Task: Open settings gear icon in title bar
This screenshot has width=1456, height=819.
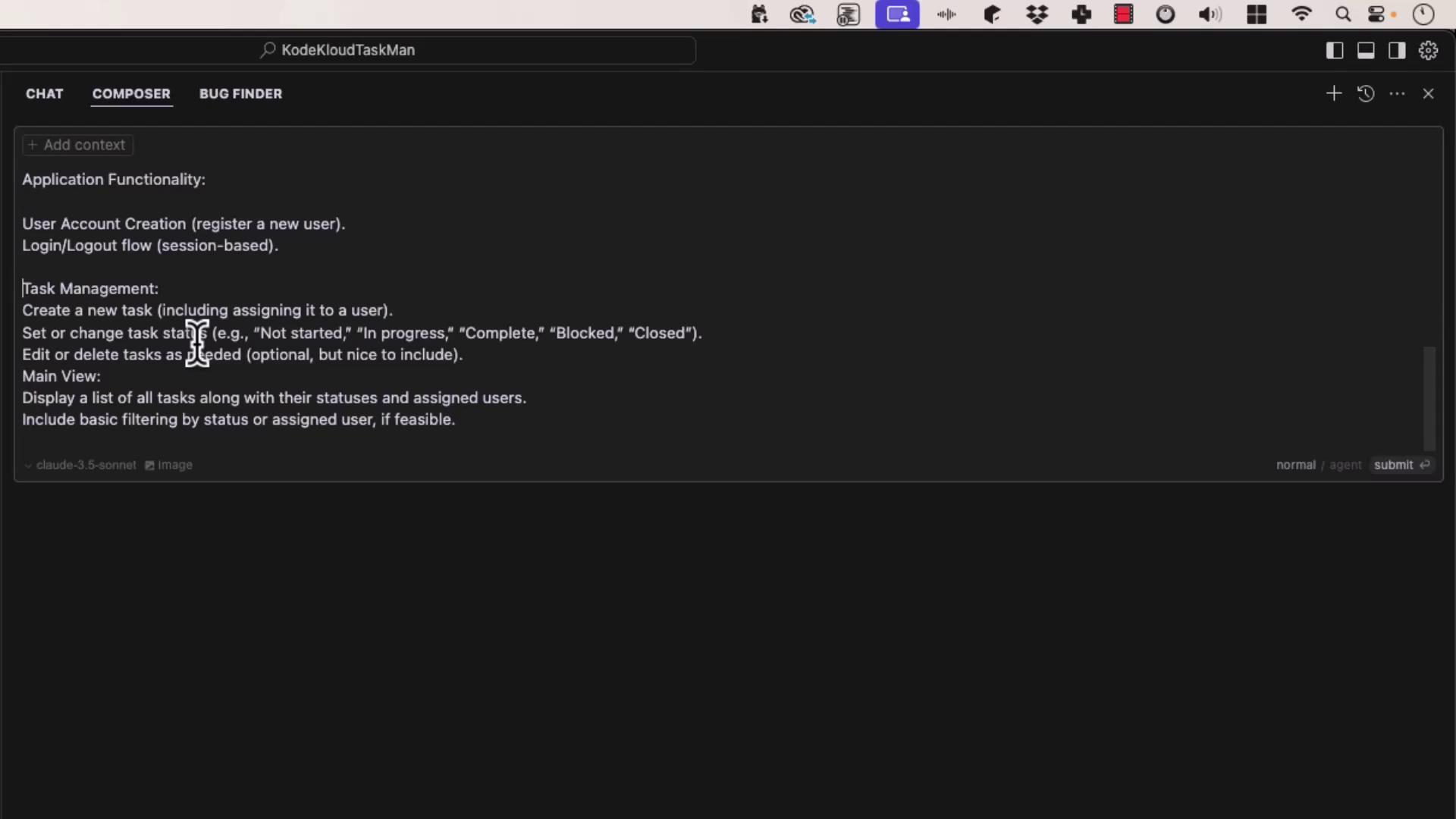Action: coord(1428,50)
